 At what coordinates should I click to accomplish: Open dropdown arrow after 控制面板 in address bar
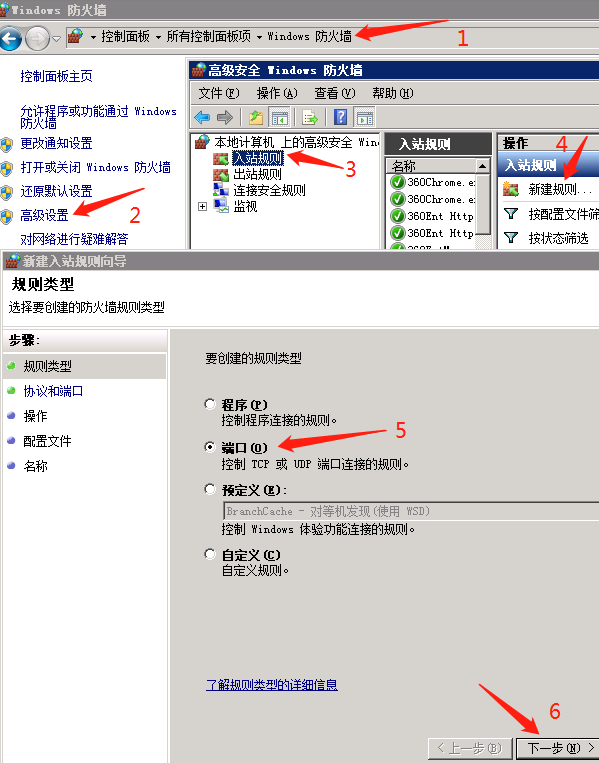158,37
